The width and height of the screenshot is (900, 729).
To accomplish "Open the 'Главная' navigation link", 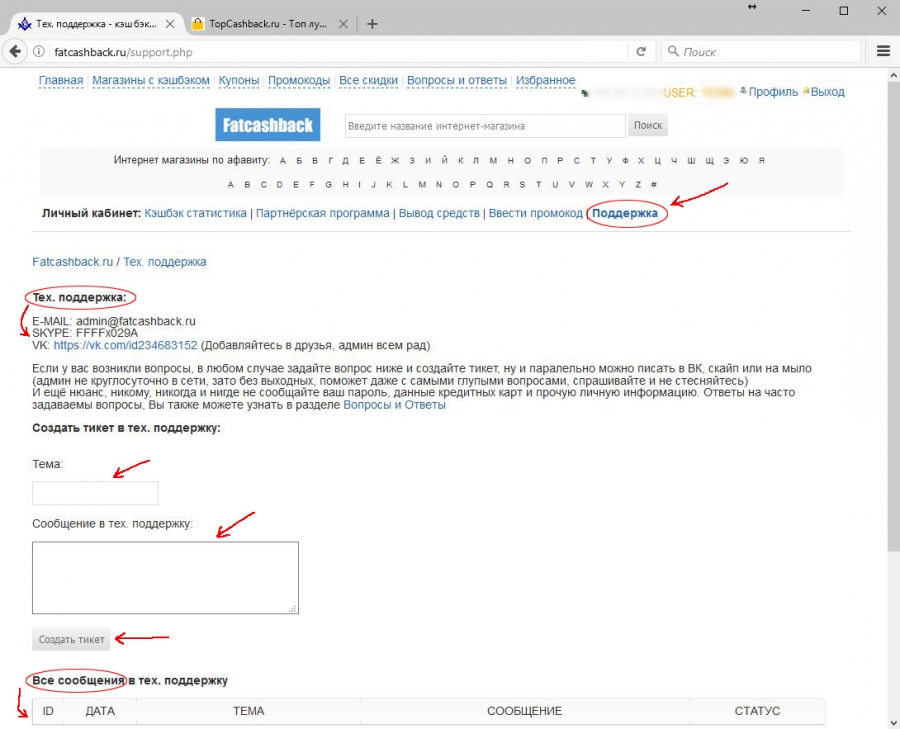I will 61,80.
